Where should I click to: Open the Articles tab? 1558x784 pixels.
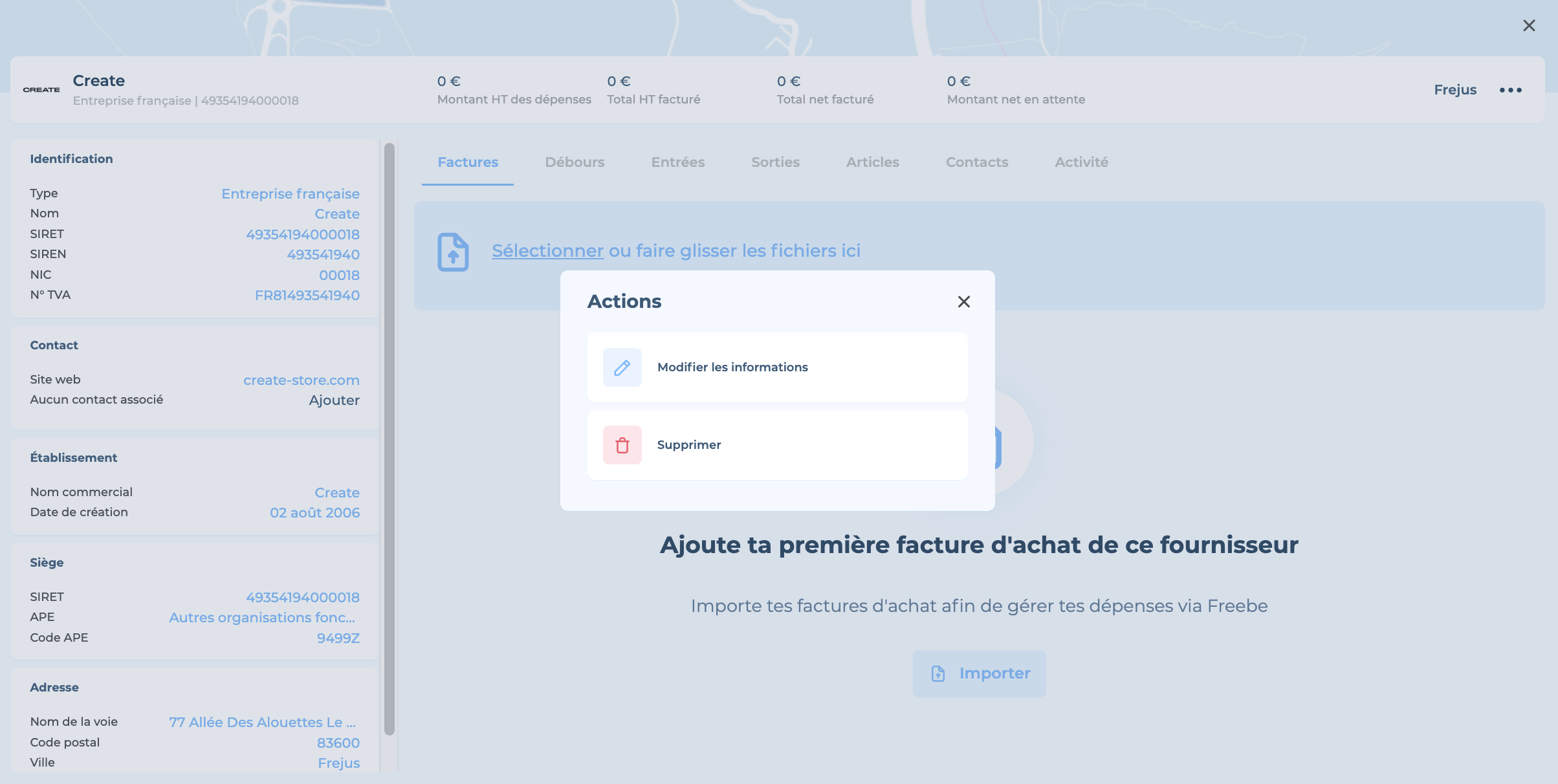(x=872, y=162)
